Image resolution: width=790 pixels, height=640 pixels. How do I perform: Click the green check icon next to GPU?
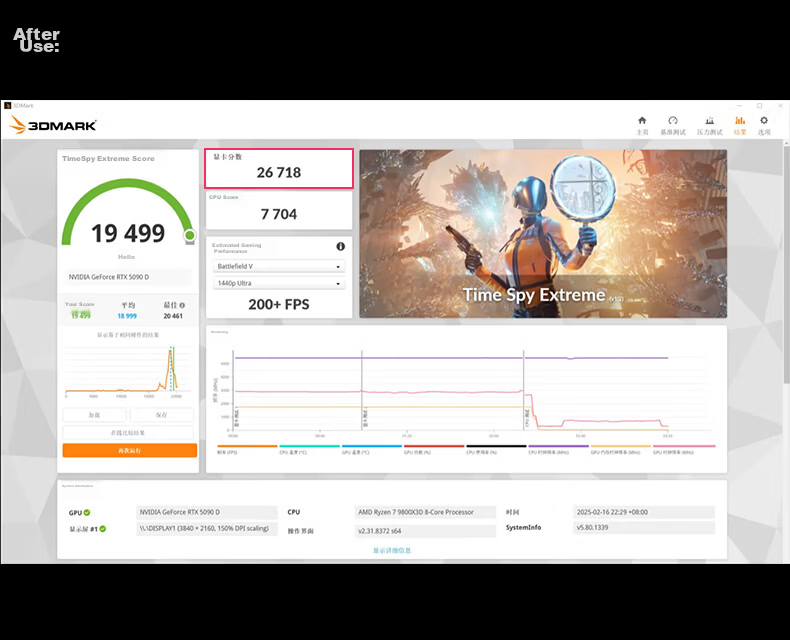(x=87, y=513)
